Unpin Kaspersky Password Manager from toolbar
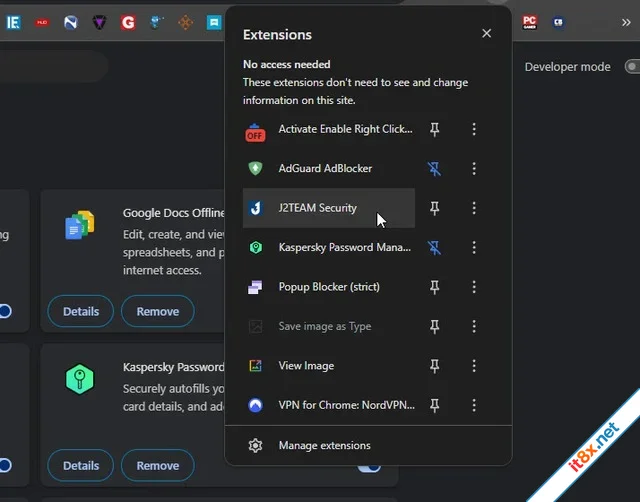The image size is (640, 502). click(434, 247)
